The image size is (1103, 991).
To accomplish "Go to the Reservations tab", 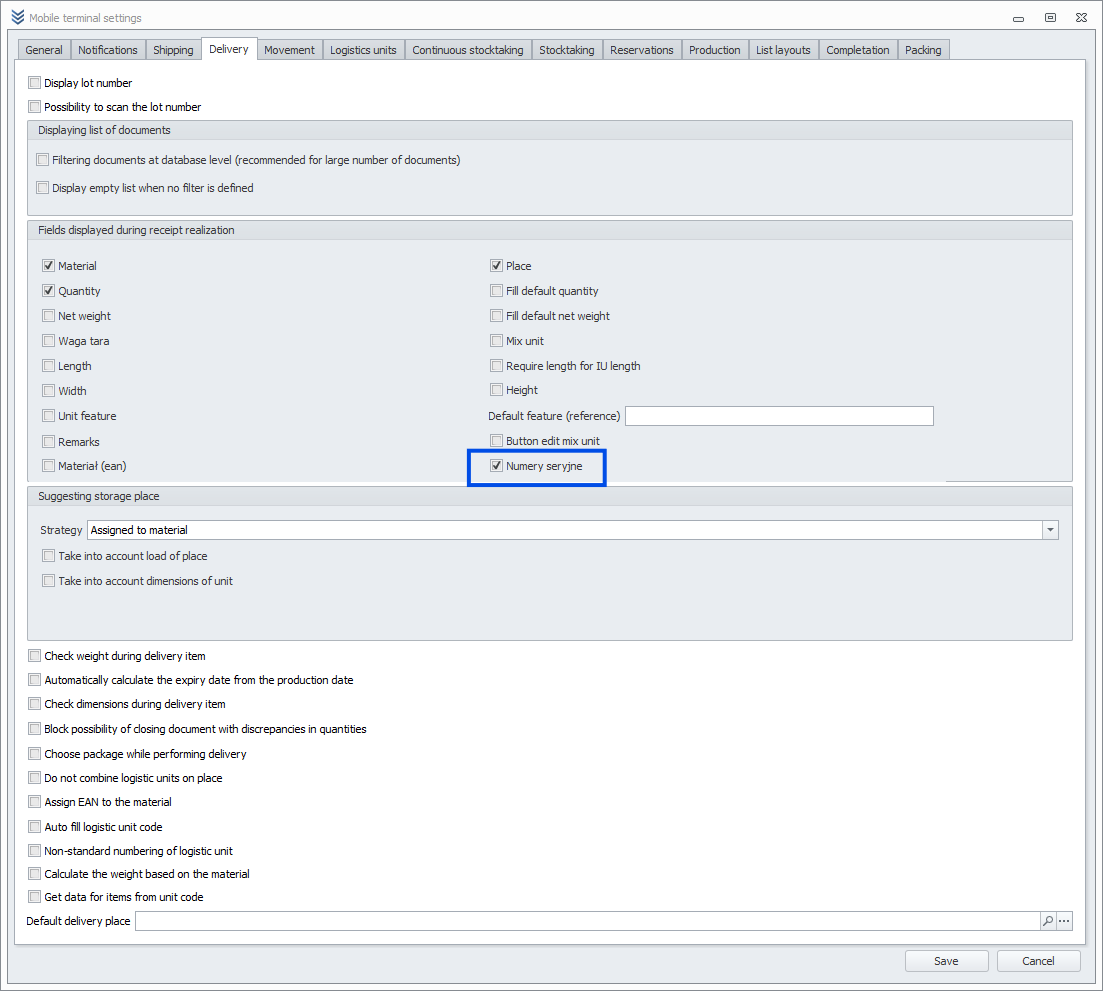I will tap(642, 50).
